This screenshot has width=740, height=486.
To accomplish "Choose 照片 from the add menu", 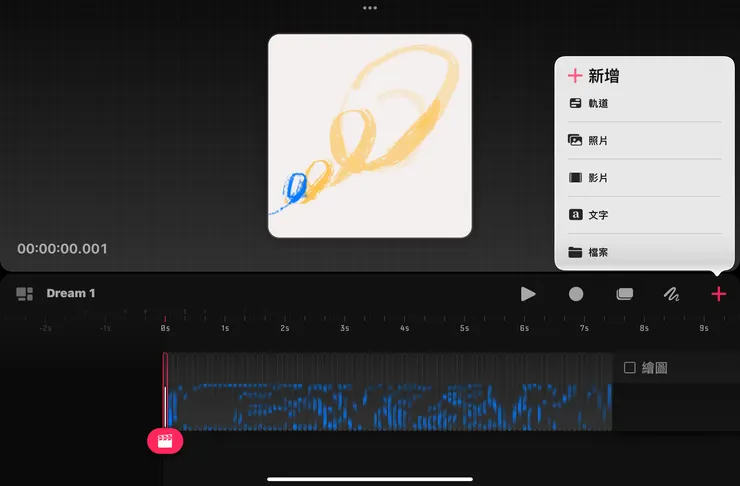I will click(x=645, y=140).
